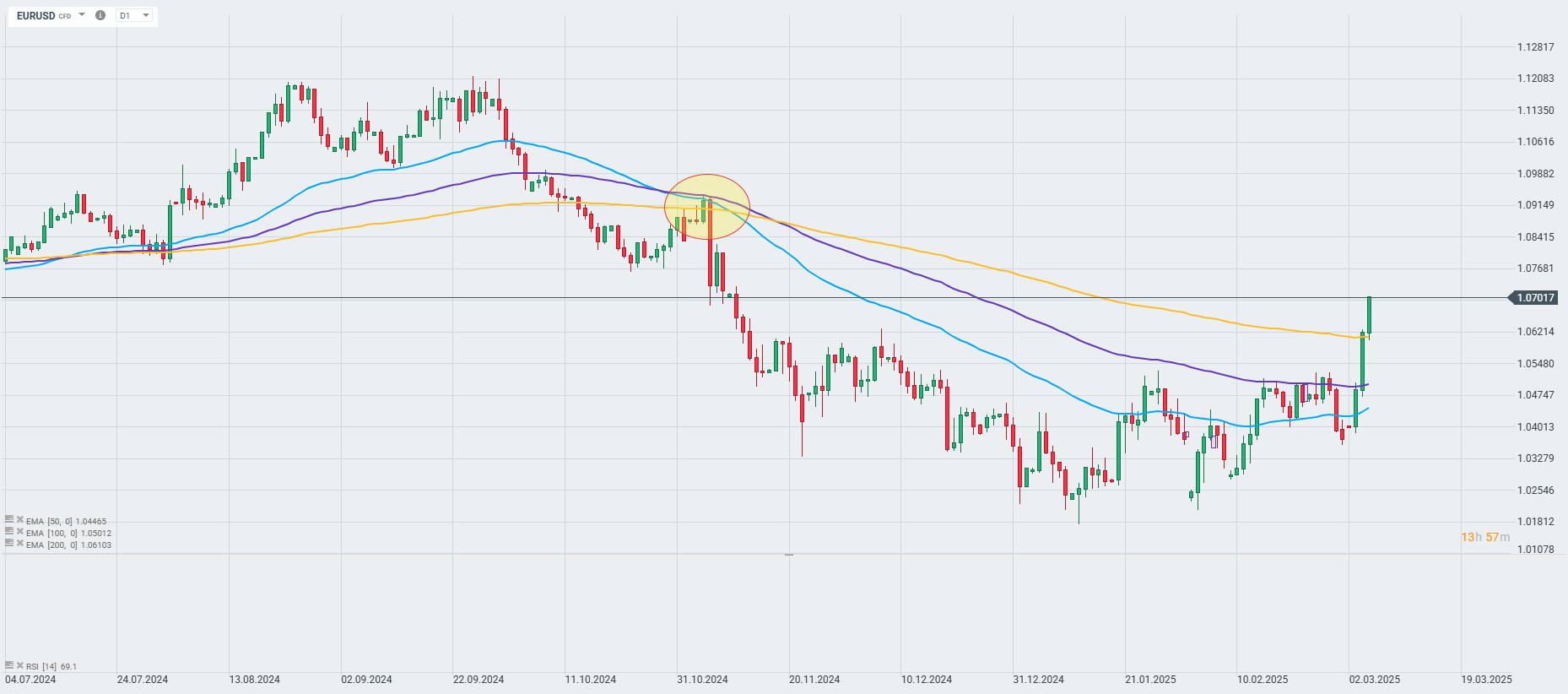
Task: Click the 1.12817 price axis label
Action: [x=1536, y=47]
